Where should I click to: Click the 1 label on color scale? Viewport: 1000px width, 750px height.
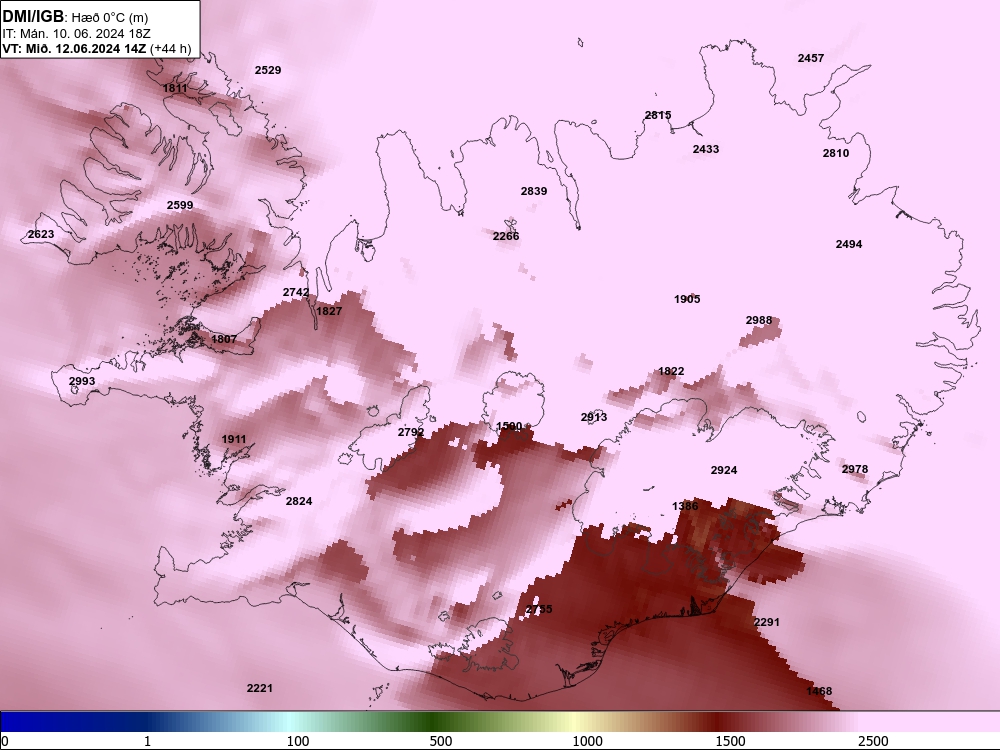(147, 741)
